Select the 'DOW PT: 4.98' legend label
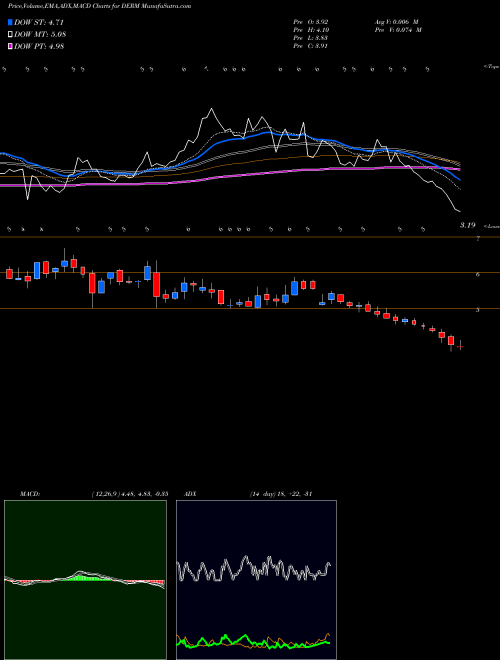The width and height of the screenshot is (500, 660). pos(39,46)
